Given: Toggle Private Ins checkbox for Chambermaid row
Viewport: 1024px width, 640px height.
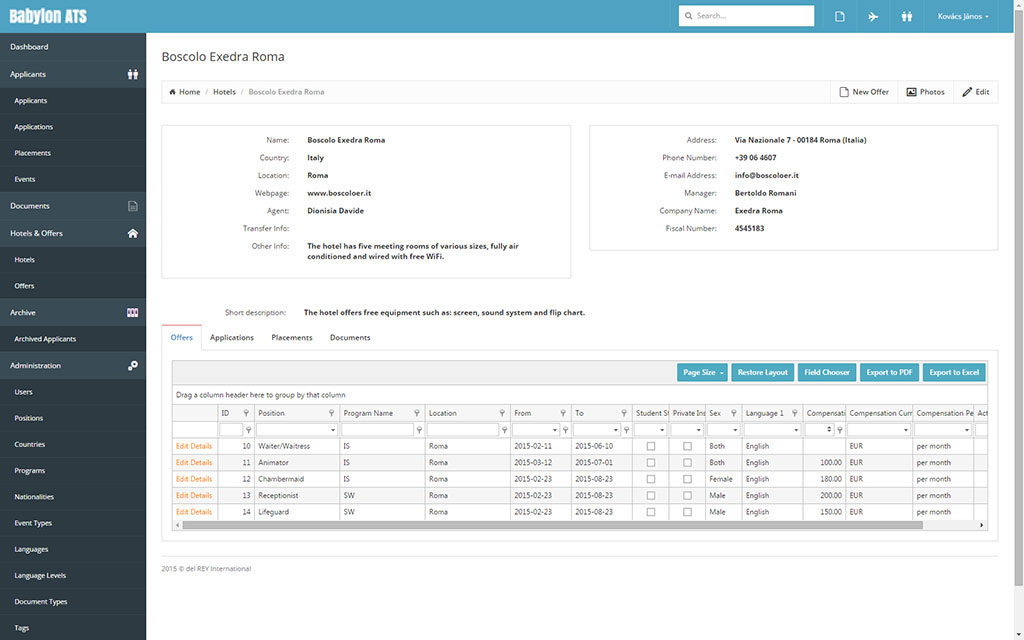Looking at the screenshot, I should [687, 479].
